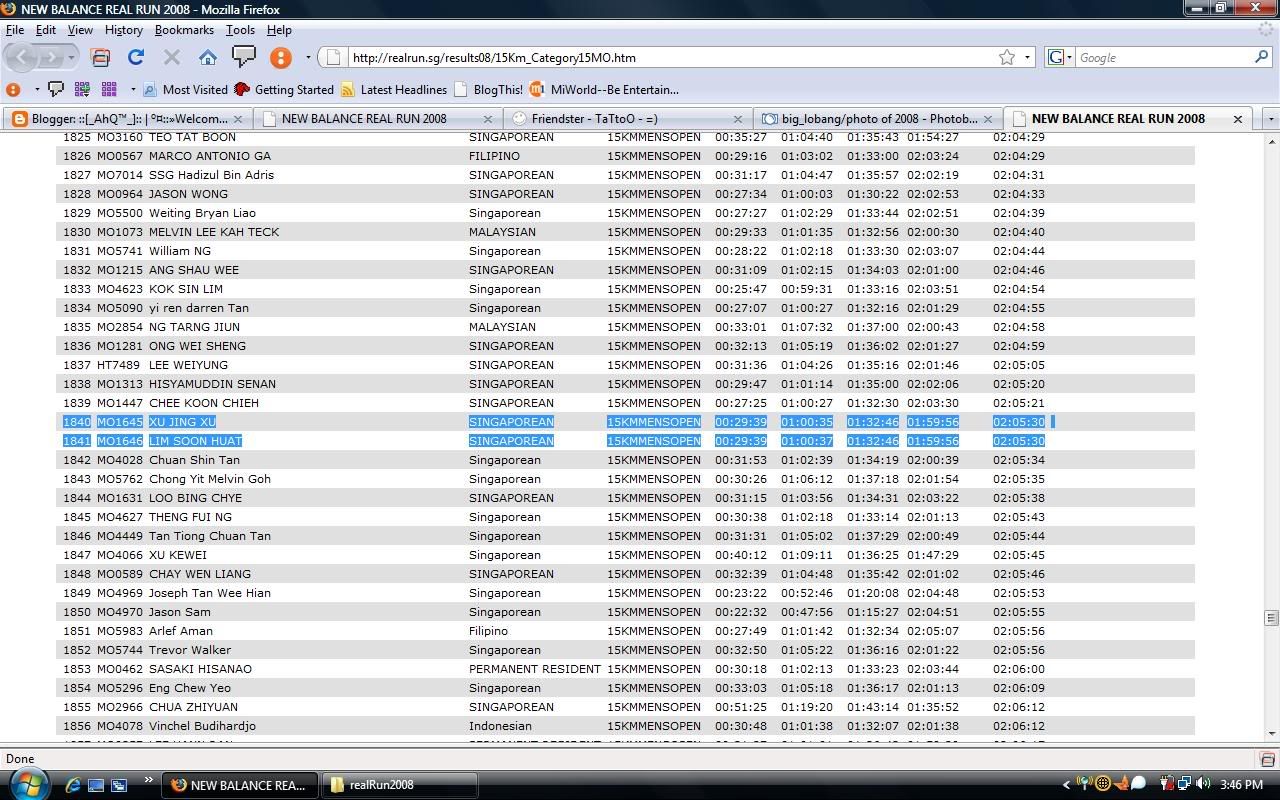The width and height of the screenshot is (1280, 800).
Task: Click the search magnifier icon
Action: click(1261, 57)
